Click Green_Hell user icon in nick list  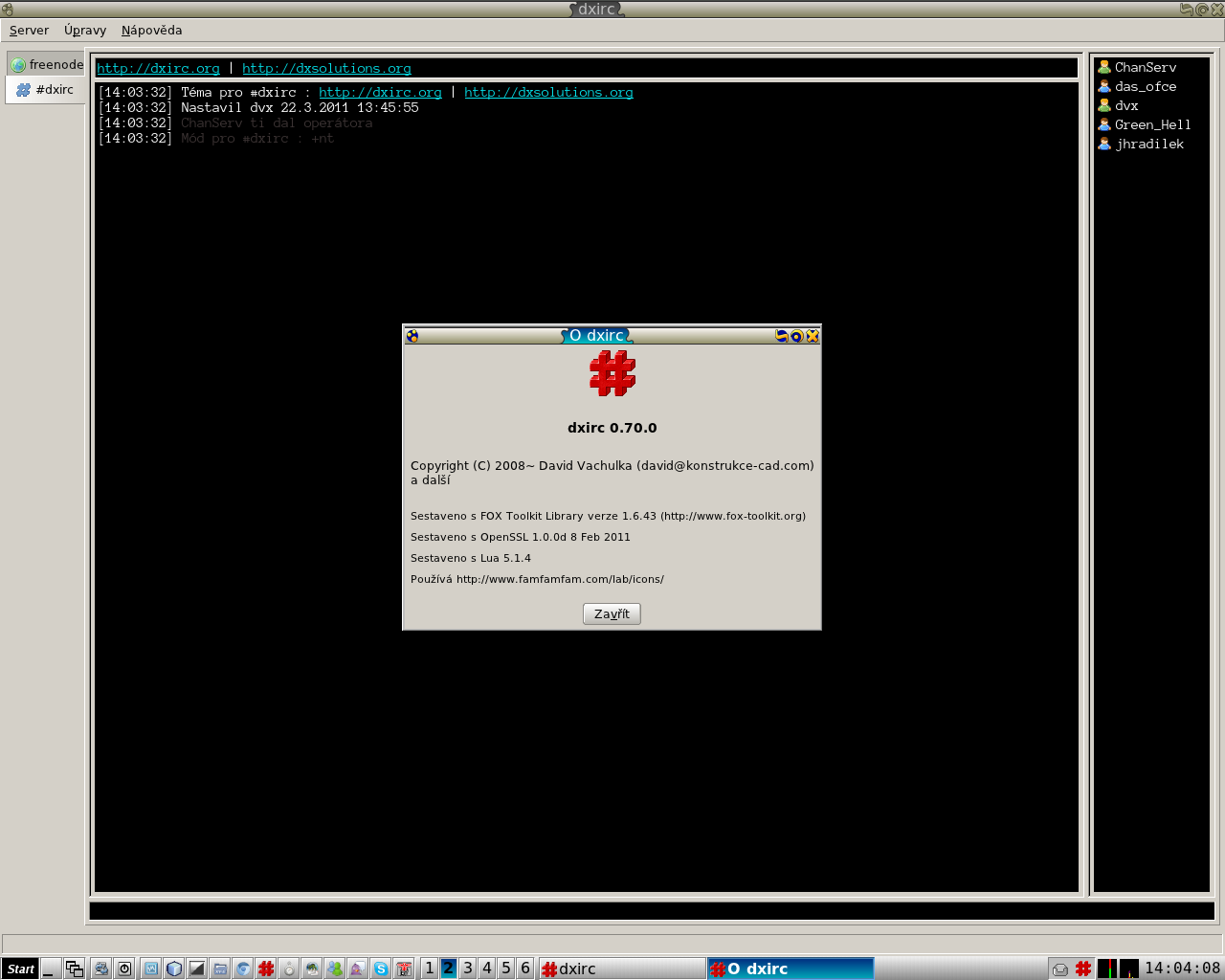click(1104, 124)
